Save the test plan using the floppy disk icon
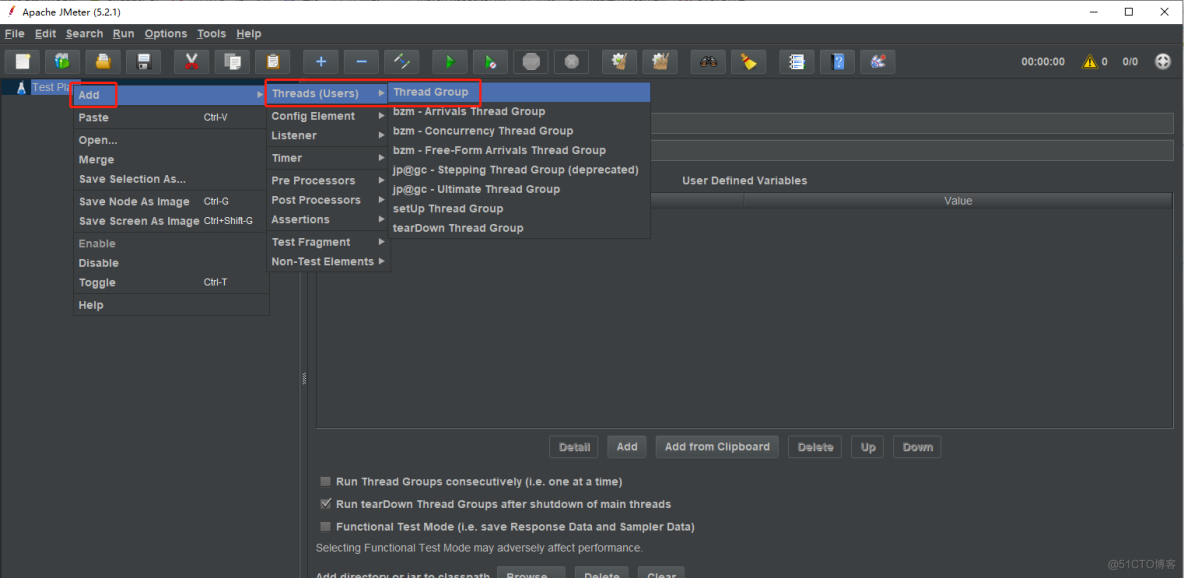This screenshot has width=1184, height=578. [144, 61]
